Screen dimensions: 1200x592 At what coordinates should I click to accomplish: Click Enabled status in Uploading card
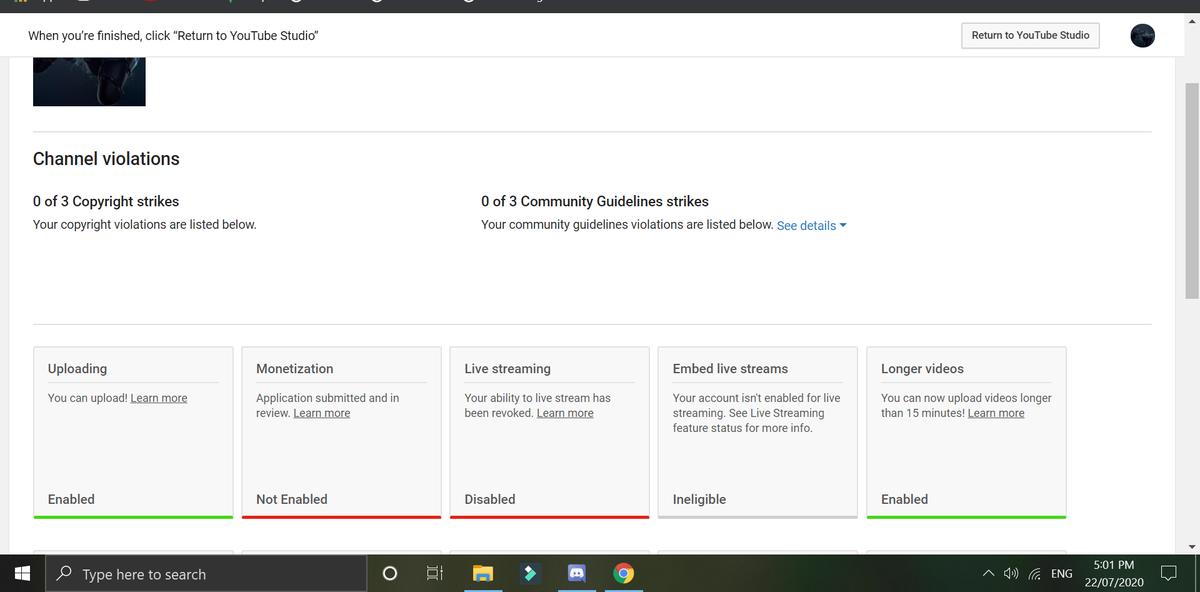(x=71, y=499)
